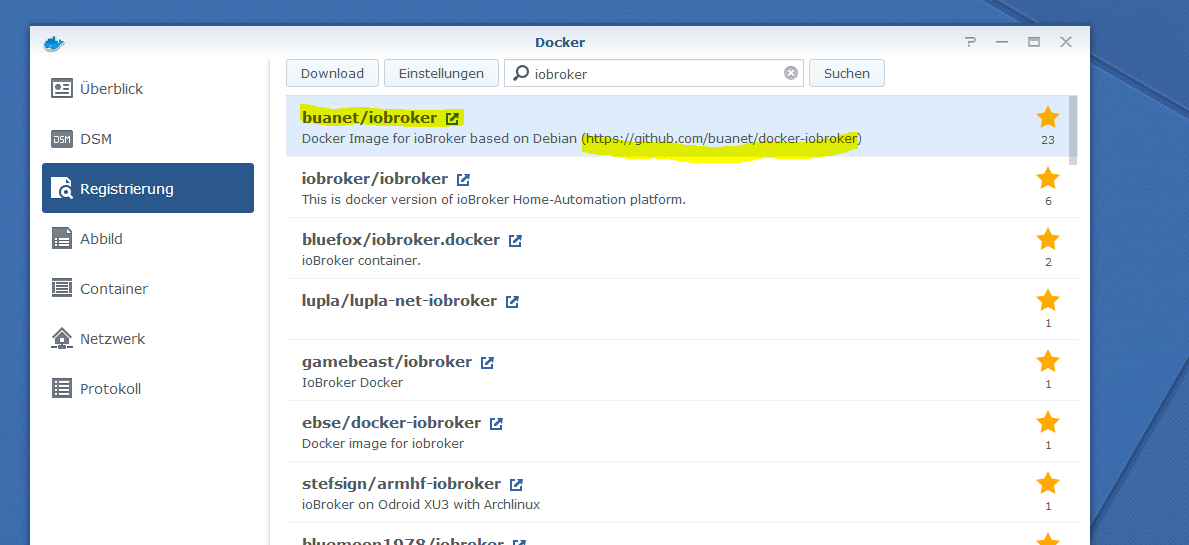Click 'ioBroker on Odroid XU3 with Archlinux' text
Viewport: 1189px width, 545px height.
pos(421,504)
